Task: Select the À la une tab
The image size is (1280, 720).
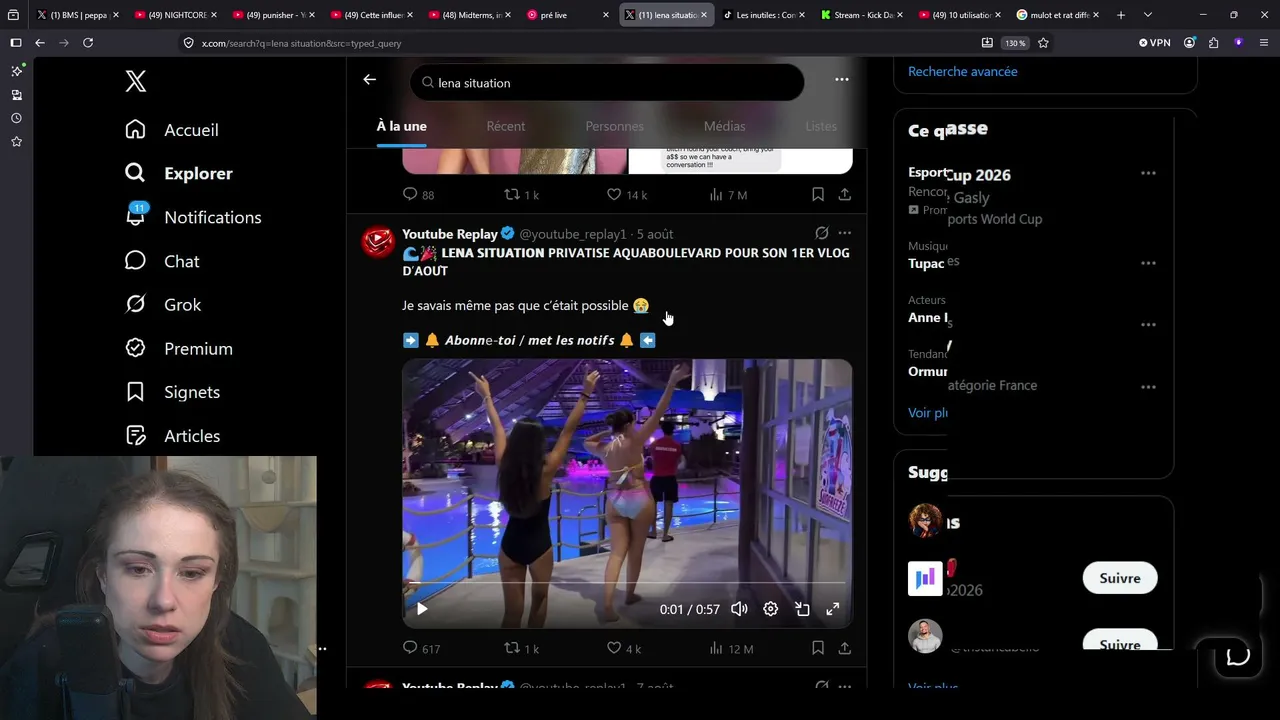Action: click(x=402, y=126)
